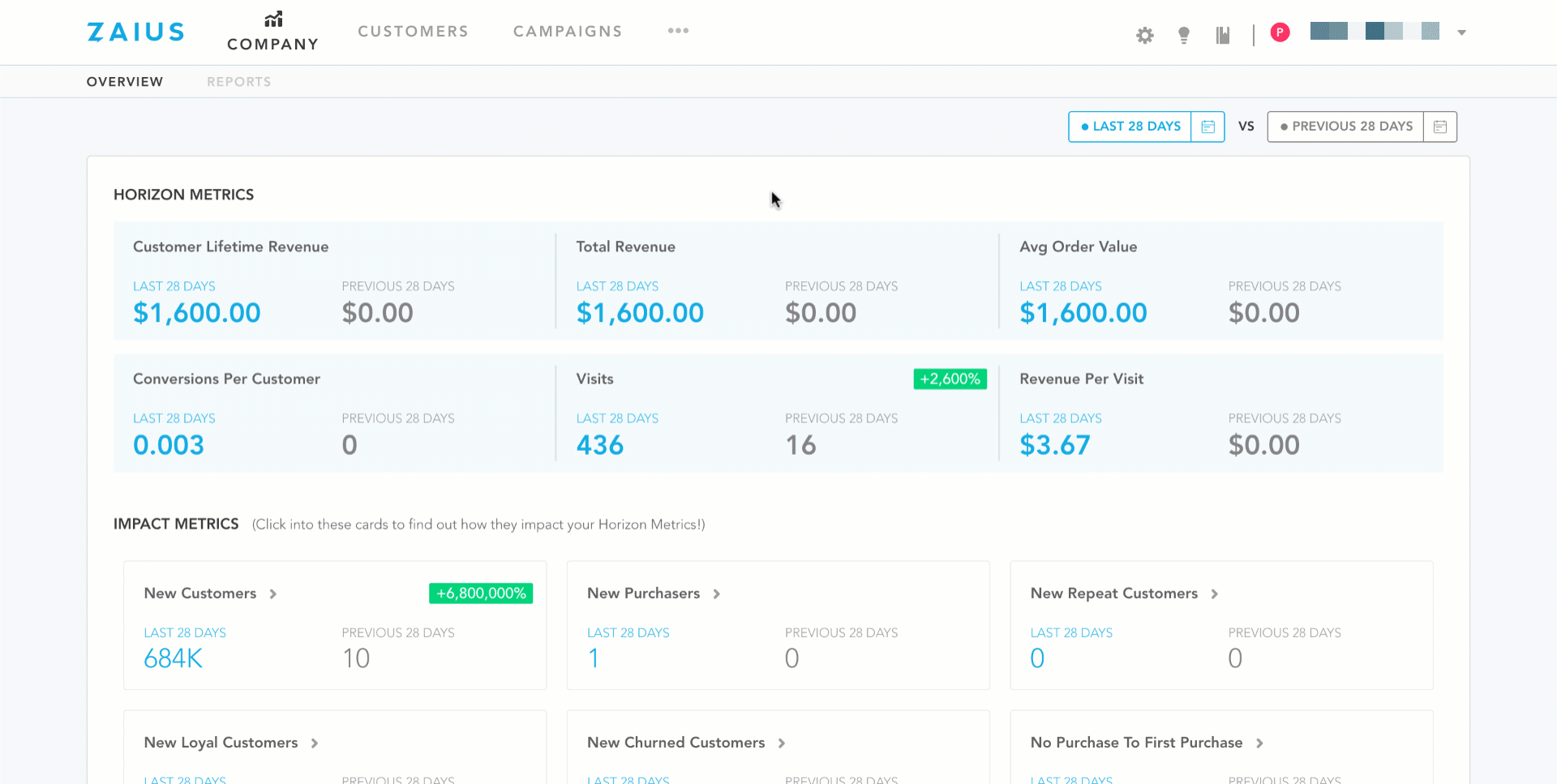Click the 684K new customers value
The image size is (1557, 784).
(173, 658)
